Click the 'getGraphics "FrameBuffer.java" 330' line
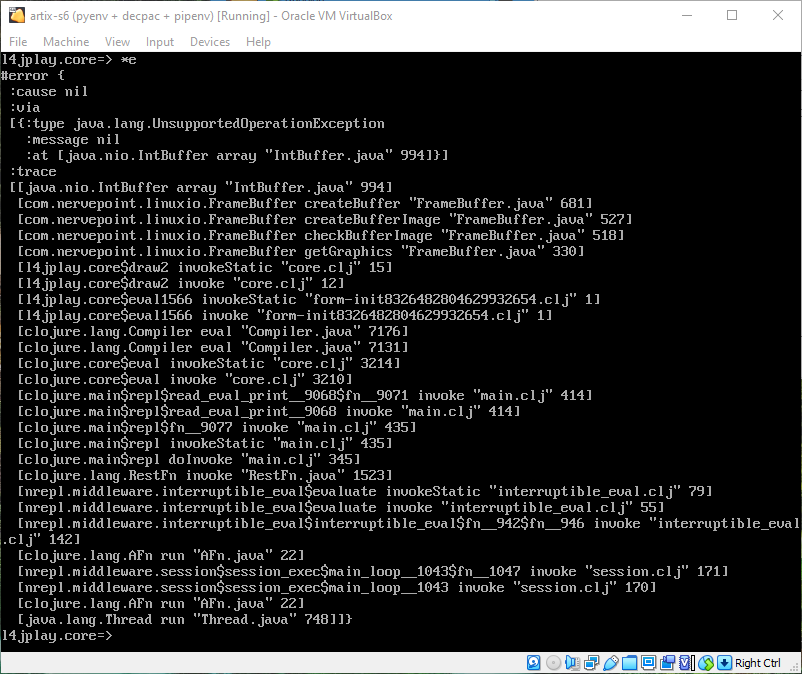The height and width of the screenshot is (674, 802). tap(301, 251)
